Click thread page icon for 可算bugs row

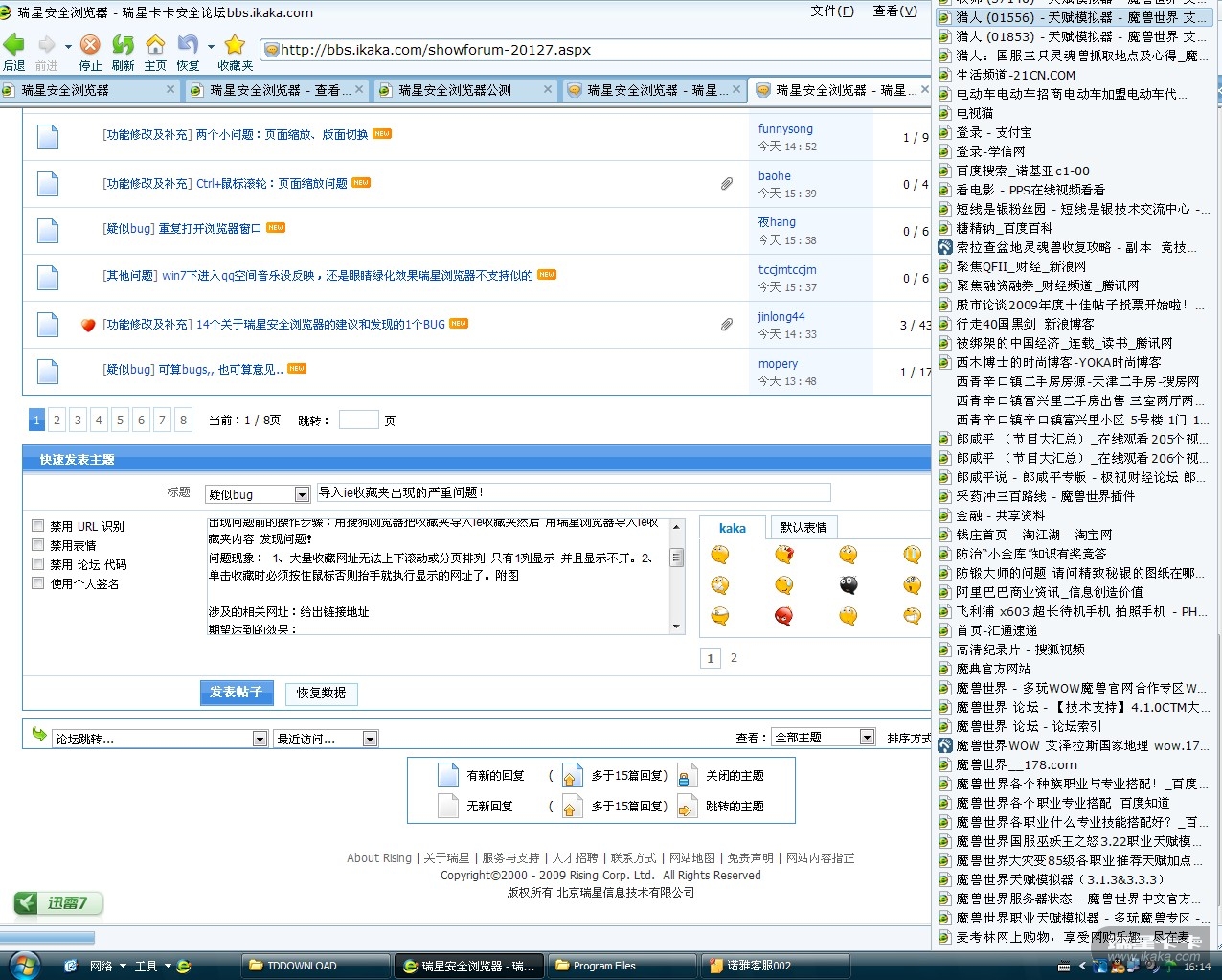coord(48,371)
